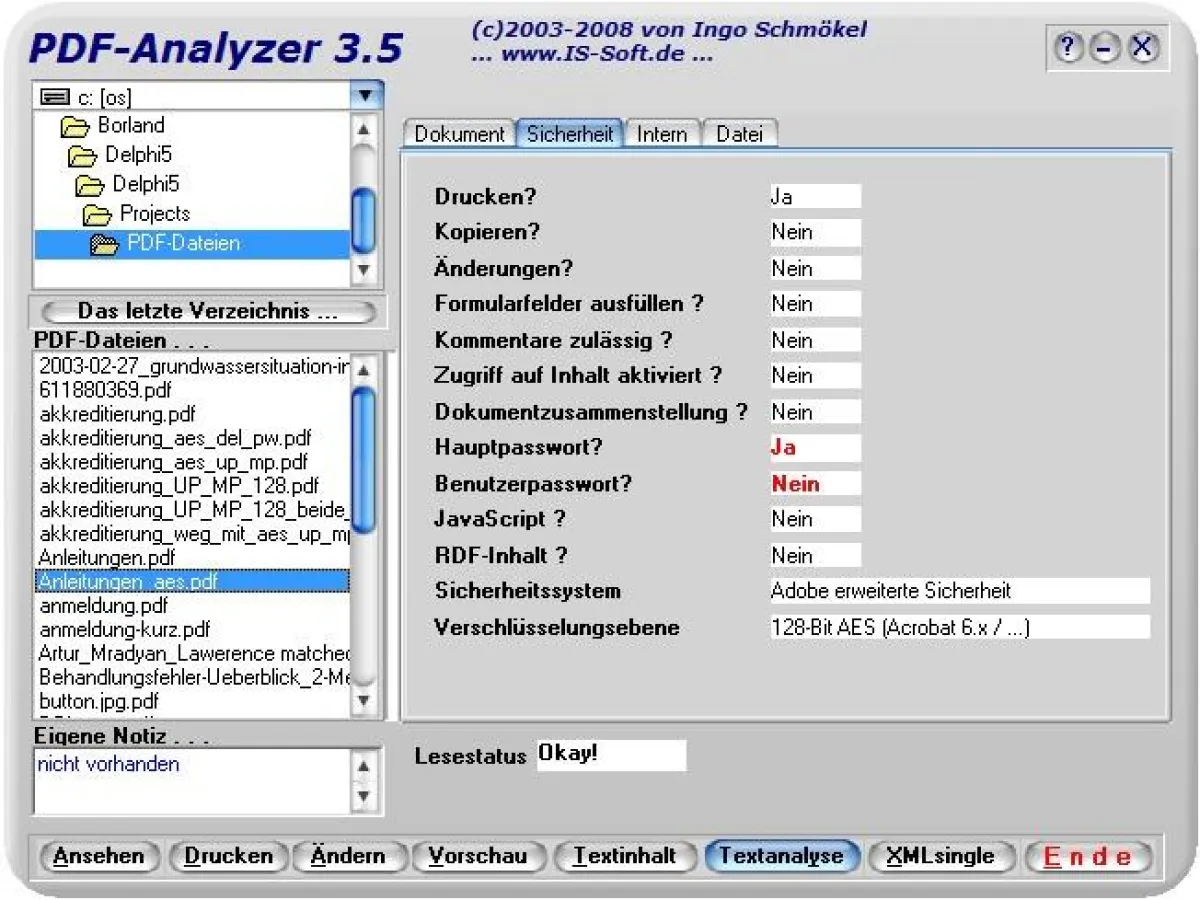Click the Borland folder icon
The height and width of the screenshot is (900, 1200).
pyautogui.click(x=74, y=125)
